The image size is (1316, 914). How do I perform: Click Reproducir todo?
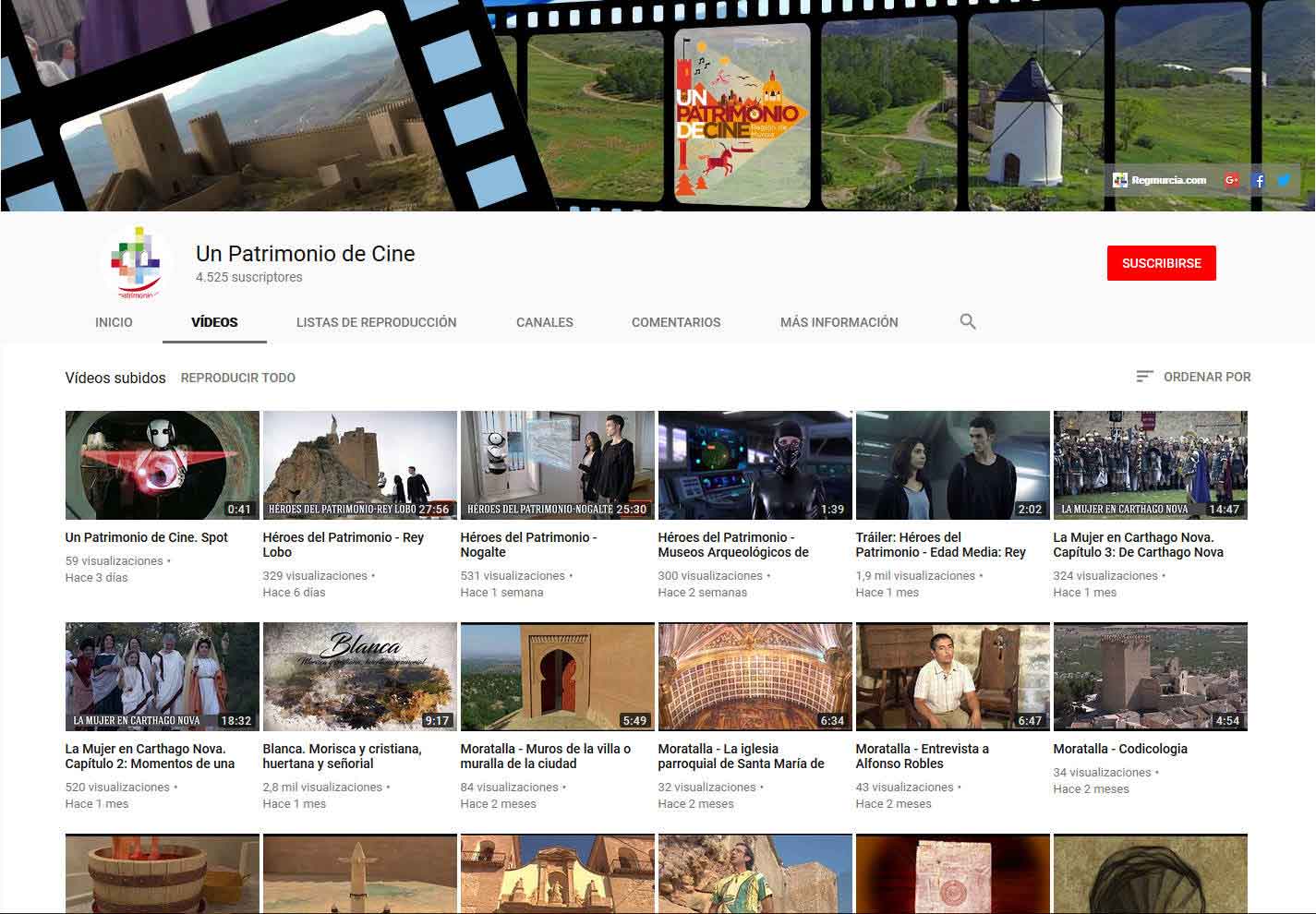[x=238, y=378]
